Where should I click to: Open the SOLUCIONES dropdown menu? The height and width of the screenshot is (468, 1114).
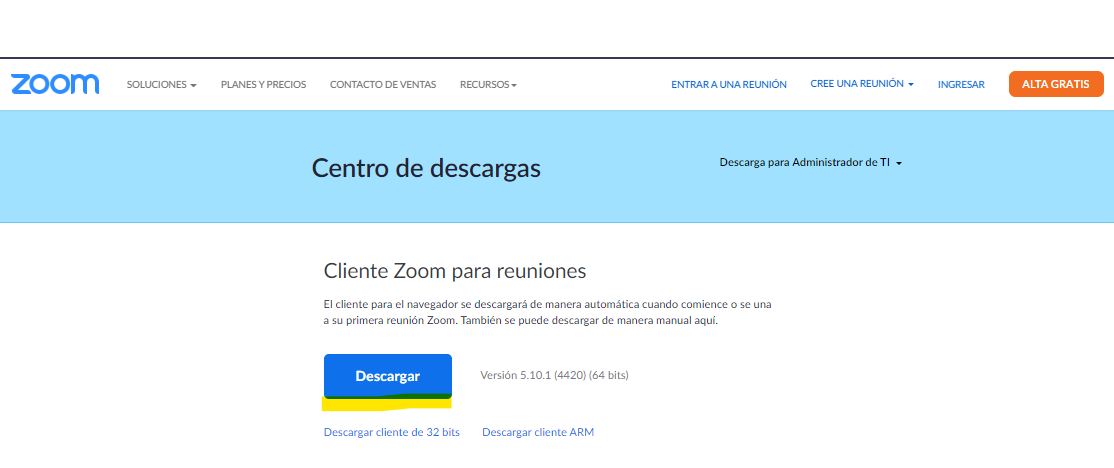point(161,85)
